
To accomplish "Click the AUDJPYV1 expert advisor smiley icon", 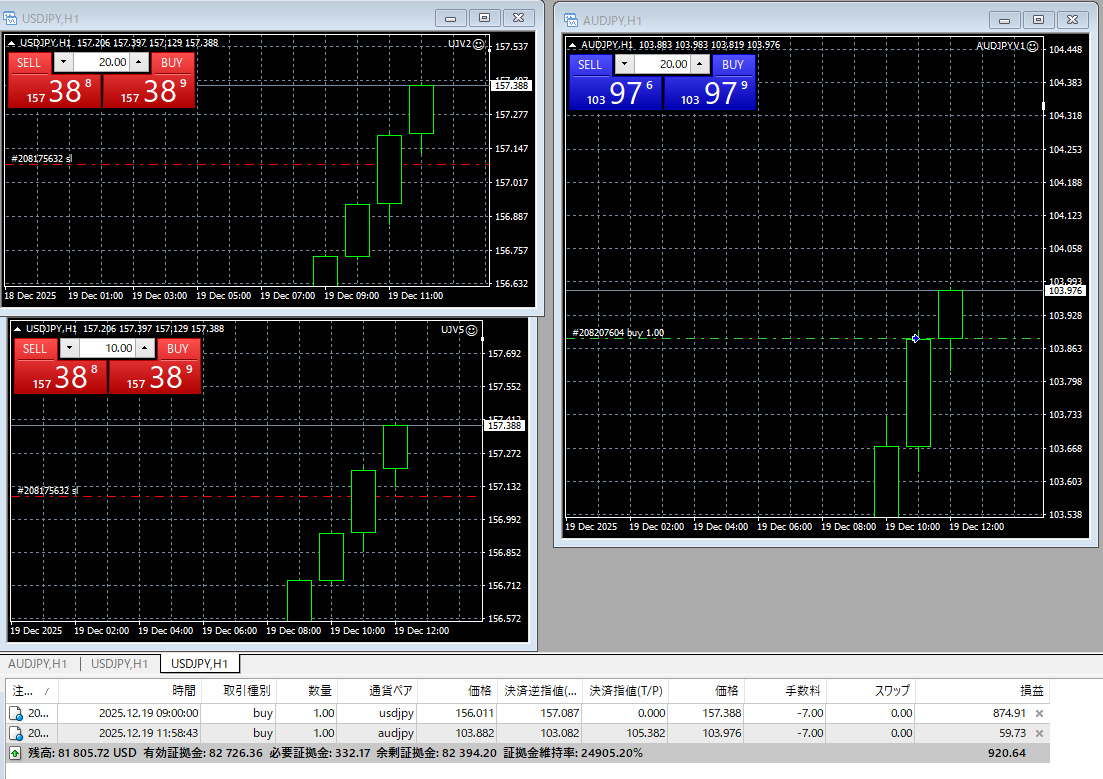I will coord(1034,45).
